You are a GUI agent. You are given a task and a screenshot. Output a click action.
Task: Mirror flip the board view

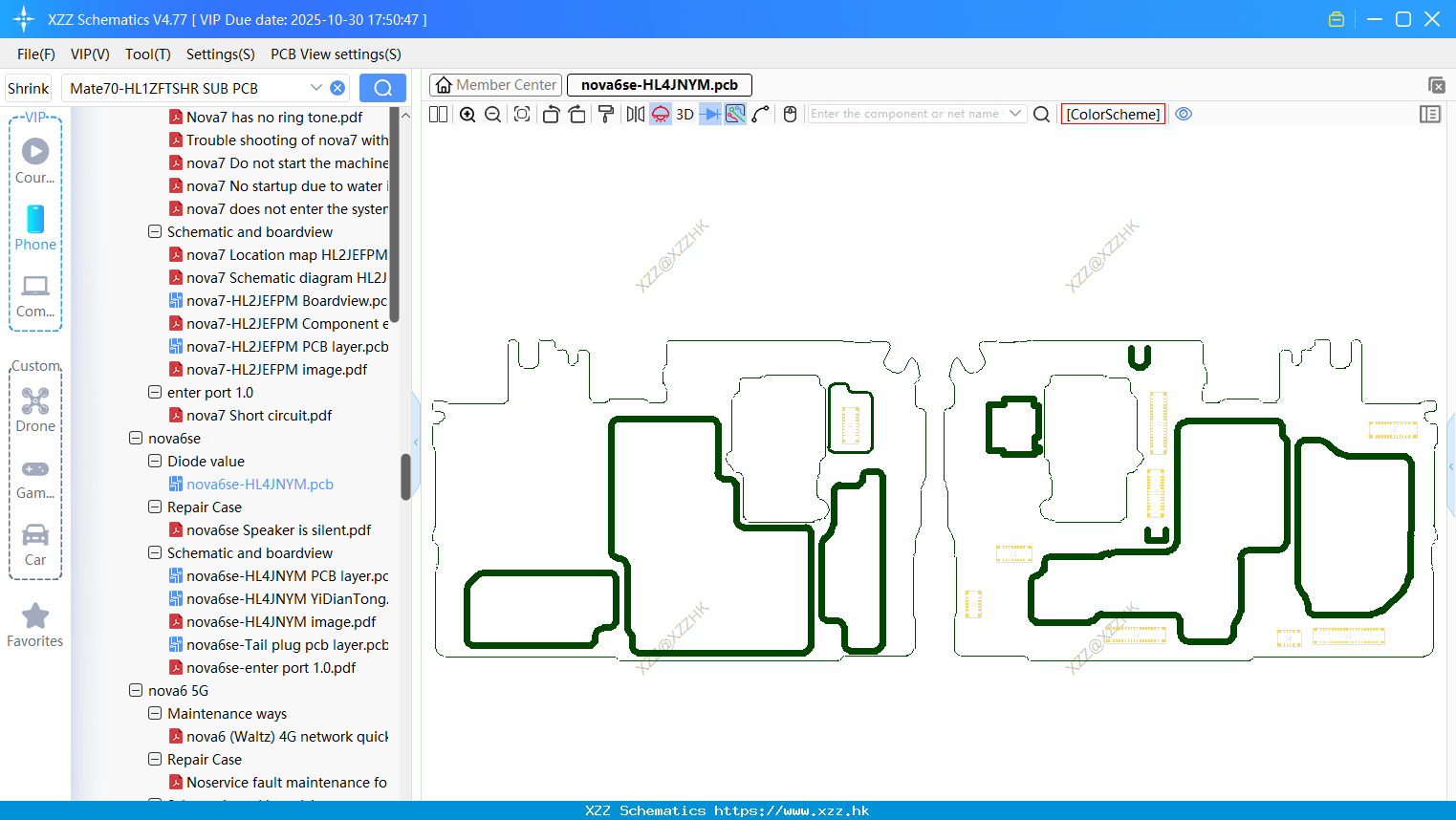[636, 114]
